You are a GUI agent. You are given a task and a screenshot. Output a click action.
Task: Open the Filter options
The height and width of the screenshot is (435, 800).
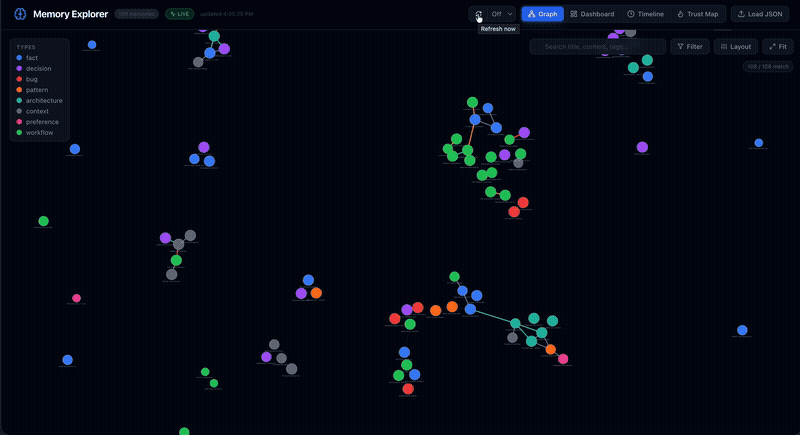[x=690, y=46]
